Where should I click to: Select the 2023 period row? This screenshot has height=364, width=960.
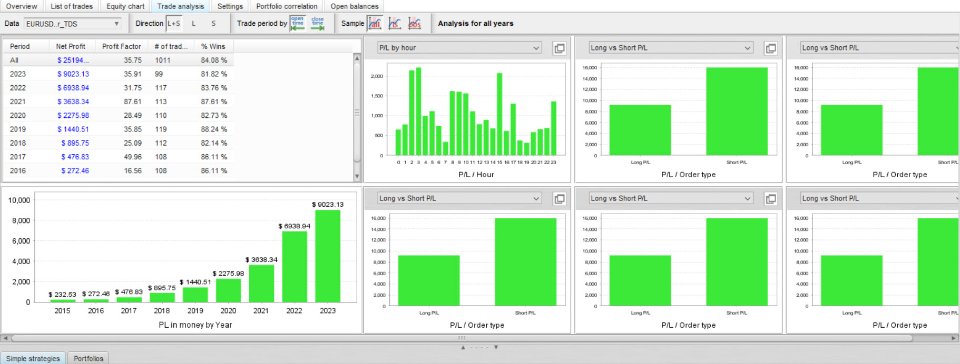pyautogui.click(x=119, y=74)
